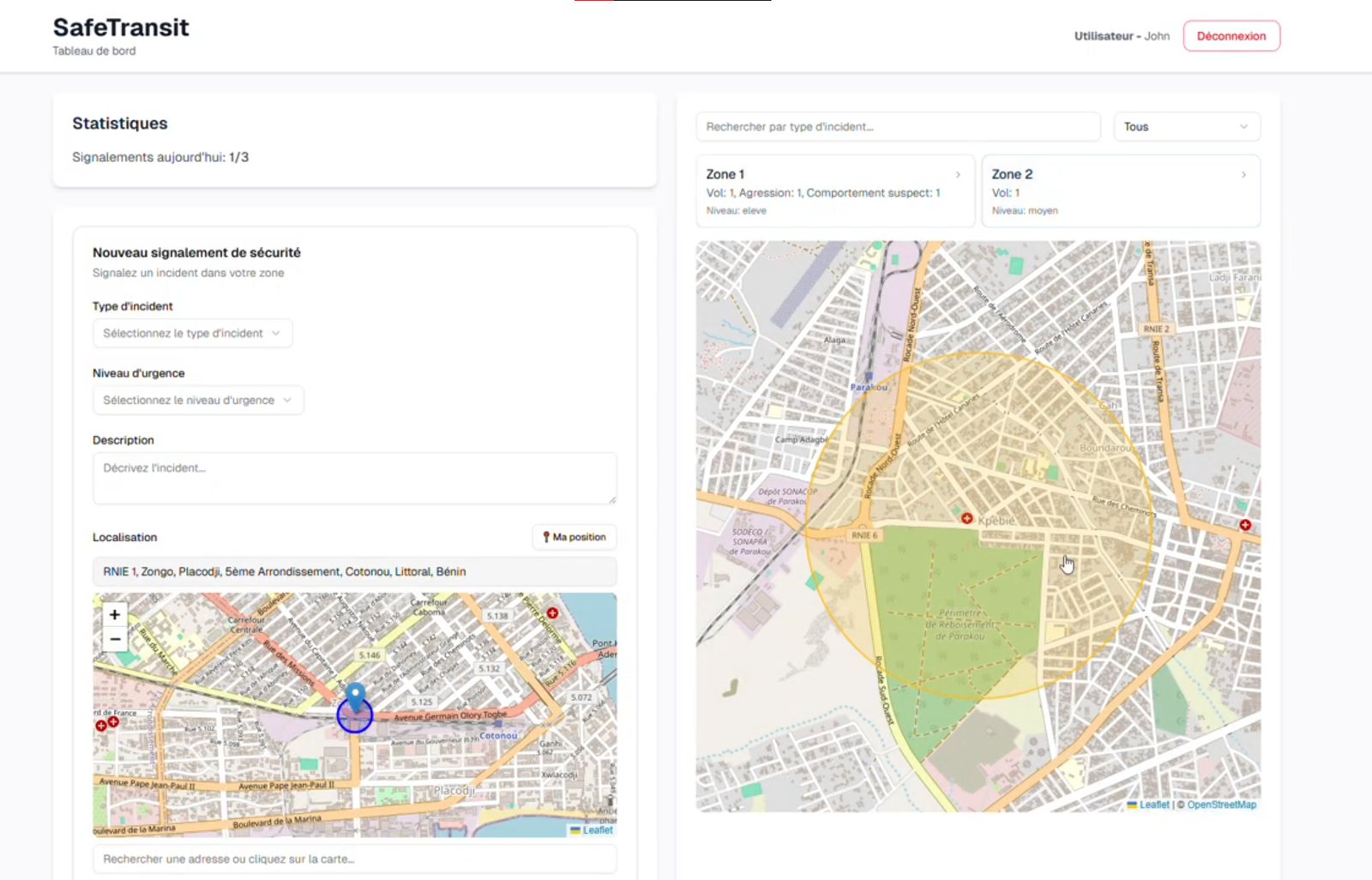Open the OpenStreetMap attribution link
Screen dimensions: 1372x880
[x=1221, y=805]
